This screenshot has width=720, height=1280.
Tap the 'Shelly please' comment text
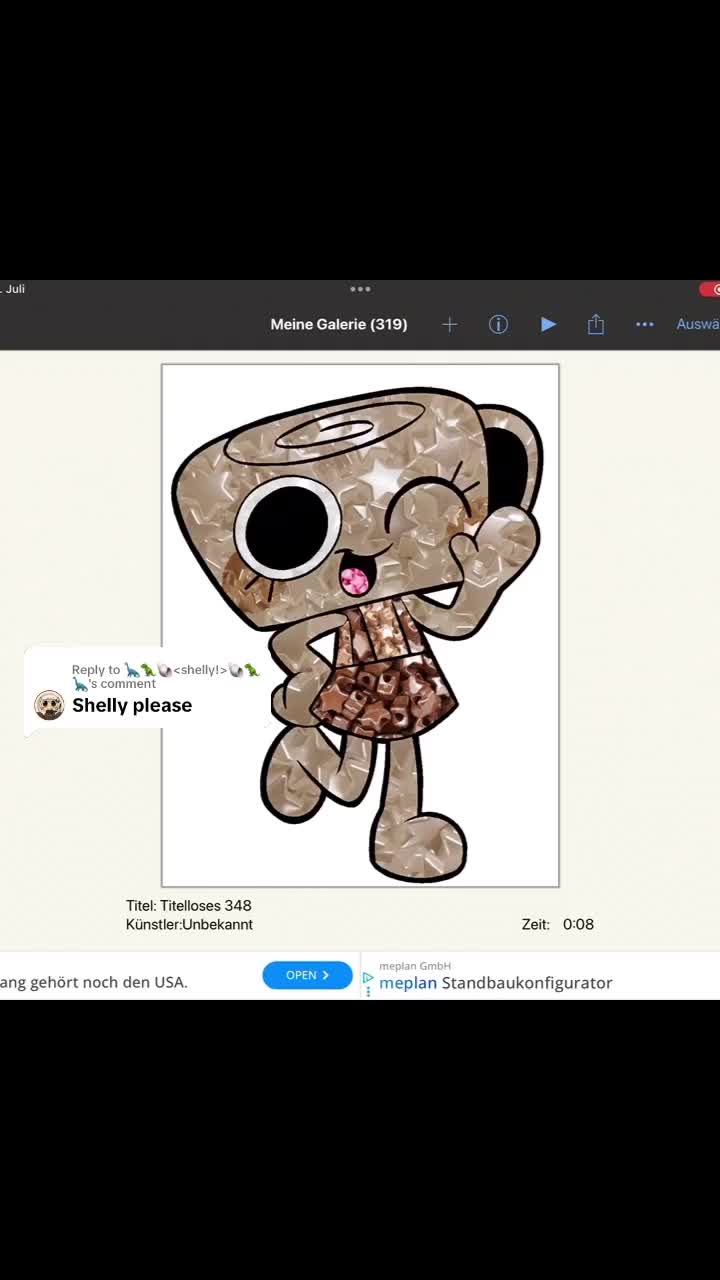132,705
